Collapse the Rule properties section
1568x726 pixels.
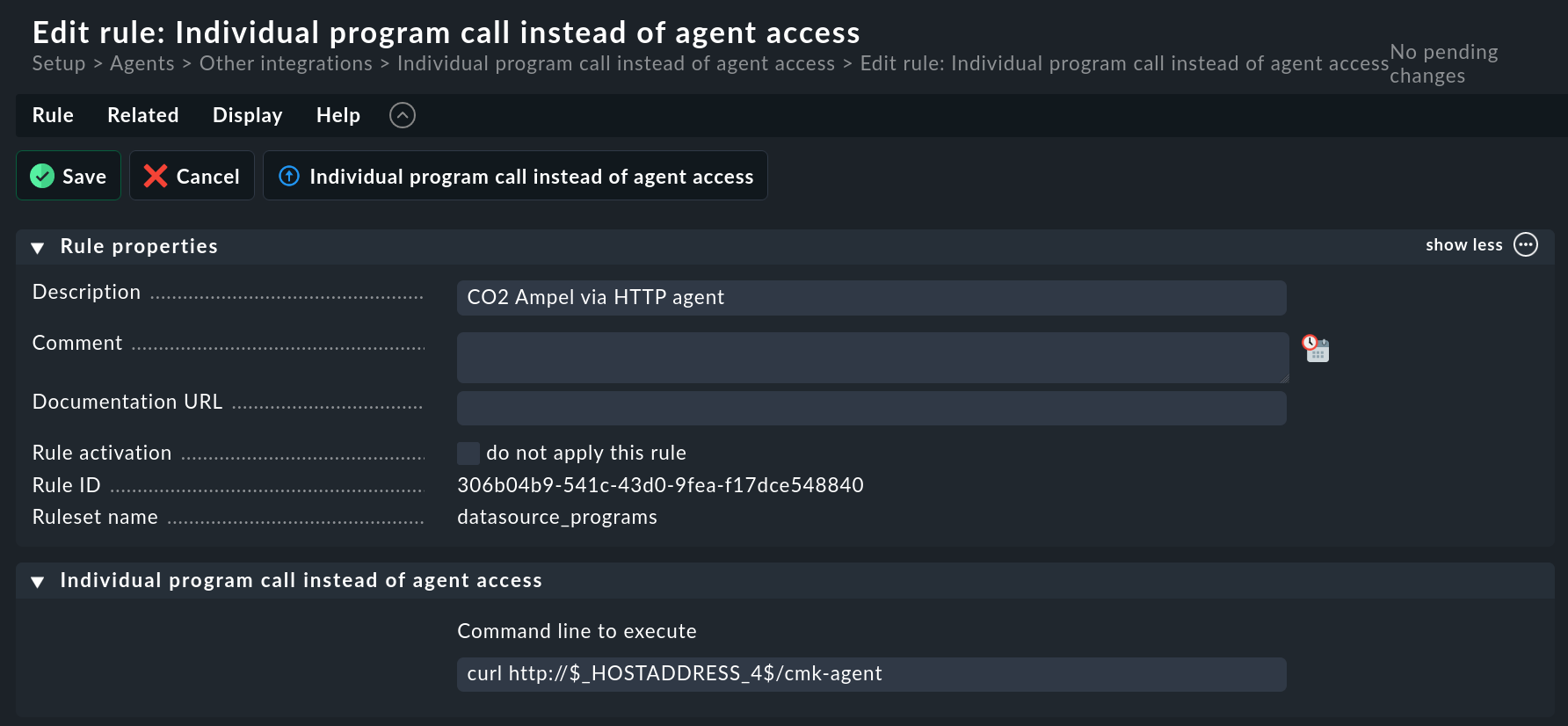38,248
